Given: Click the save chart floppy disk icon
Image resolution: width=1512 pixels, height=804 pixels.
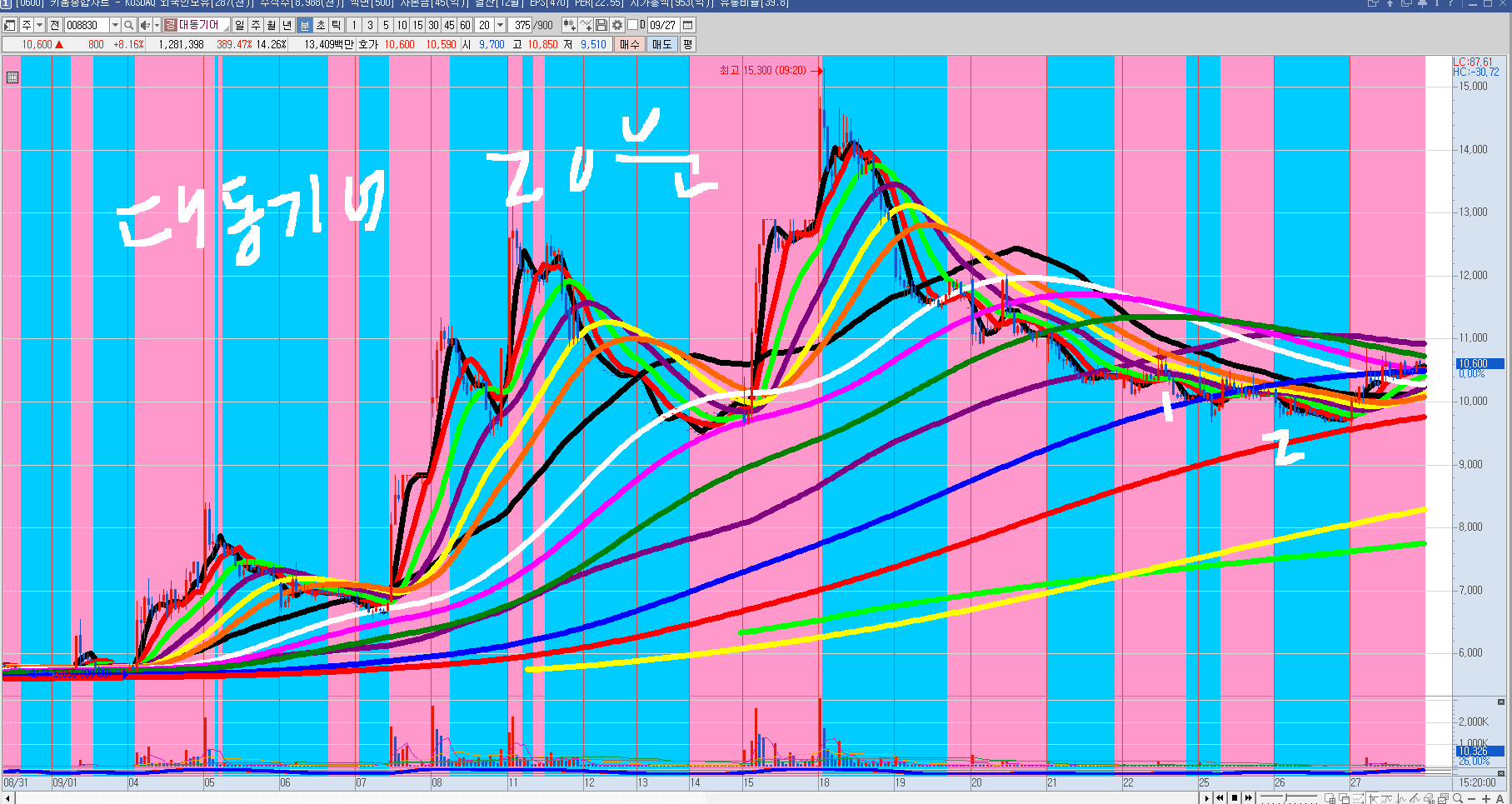Looking at the screenshot, I should [x=601, y=25].
